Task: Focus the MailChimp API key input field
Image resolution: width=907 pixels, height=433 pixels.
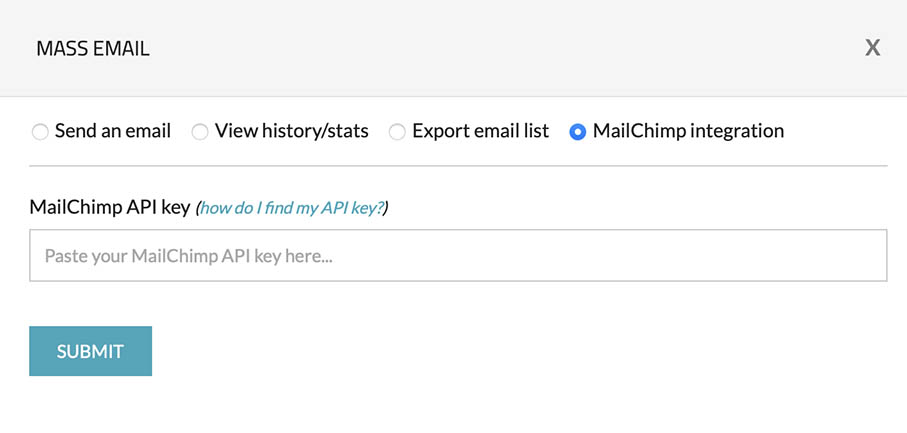Action: point(458,256)
